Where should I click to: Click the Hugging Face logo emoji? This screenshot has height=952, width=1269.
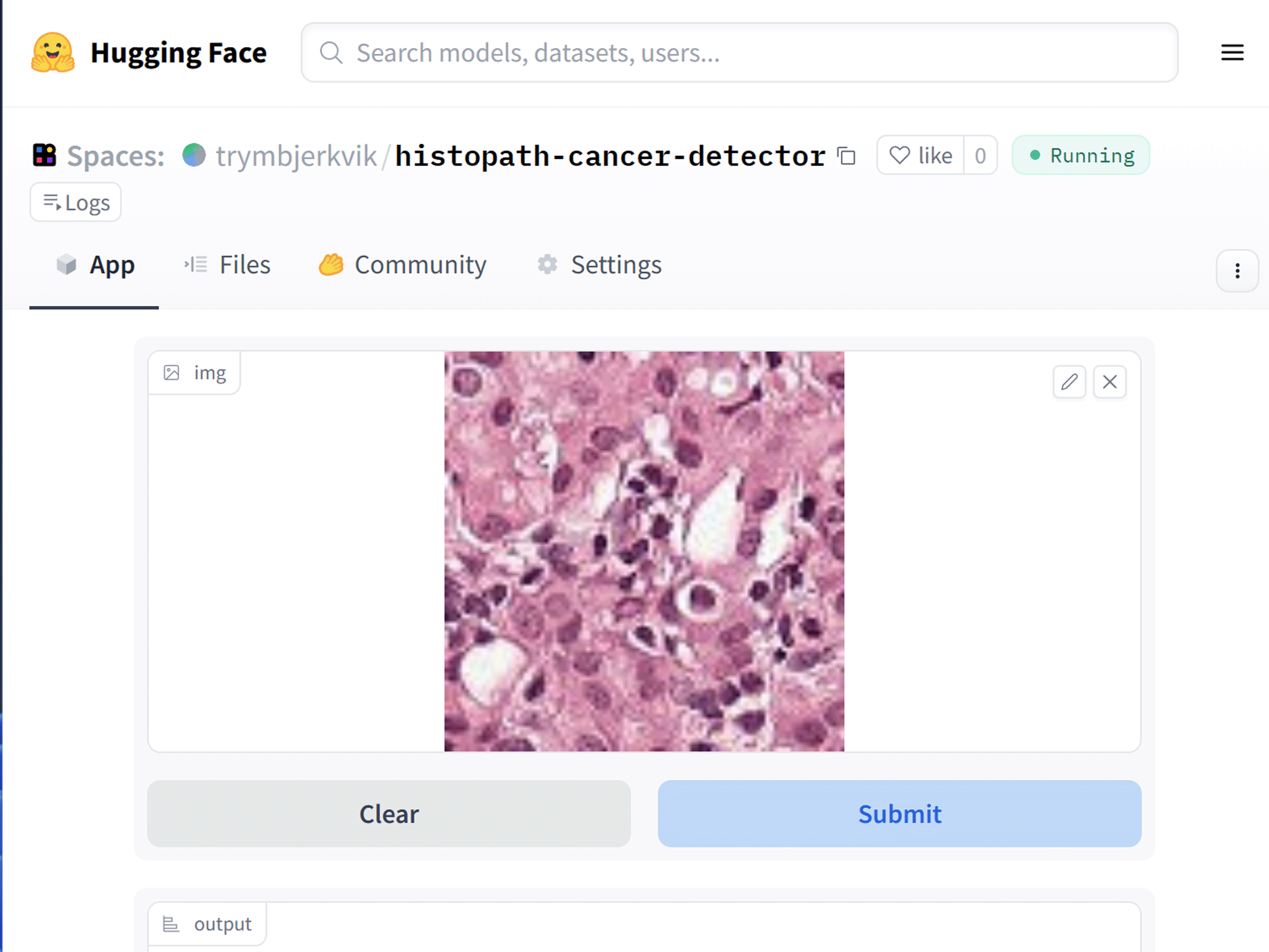click(x=53, y=53)
